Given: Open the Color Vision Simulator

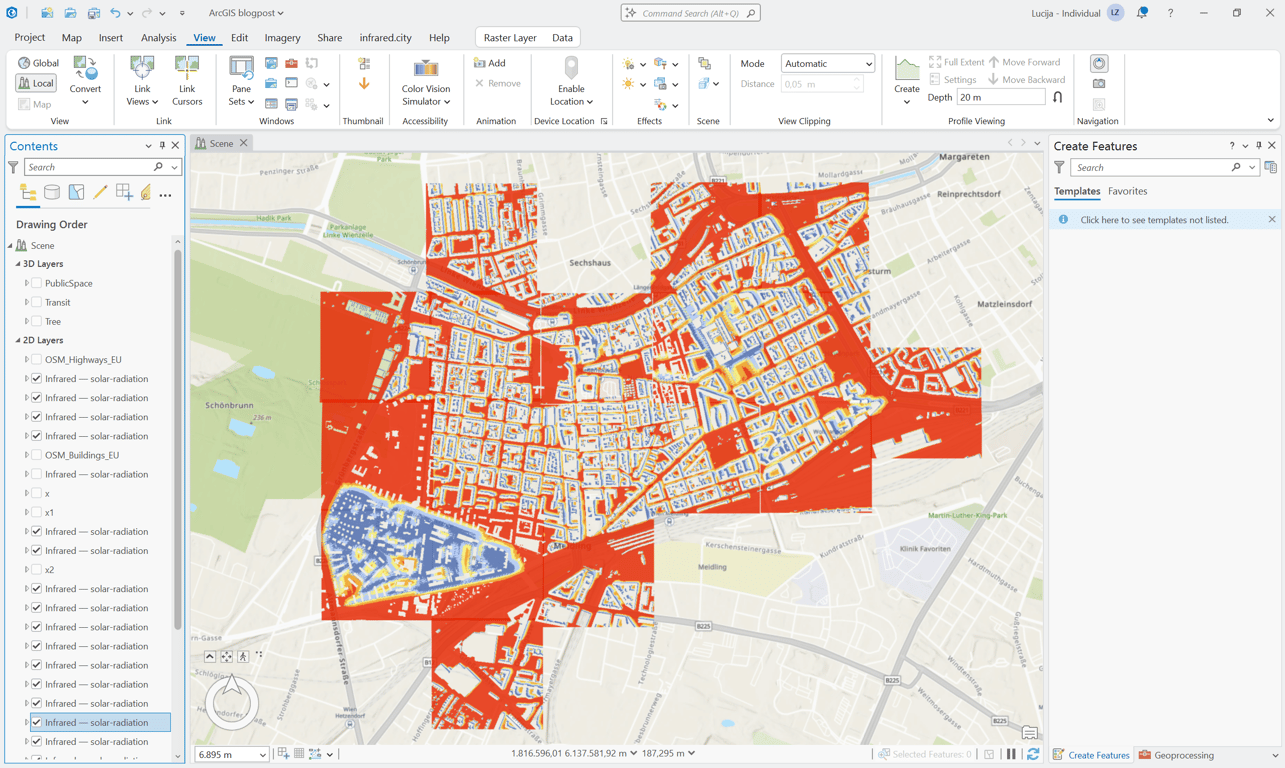Looking at the screenshot, I should pyautogui.click(x=426, y=82).
